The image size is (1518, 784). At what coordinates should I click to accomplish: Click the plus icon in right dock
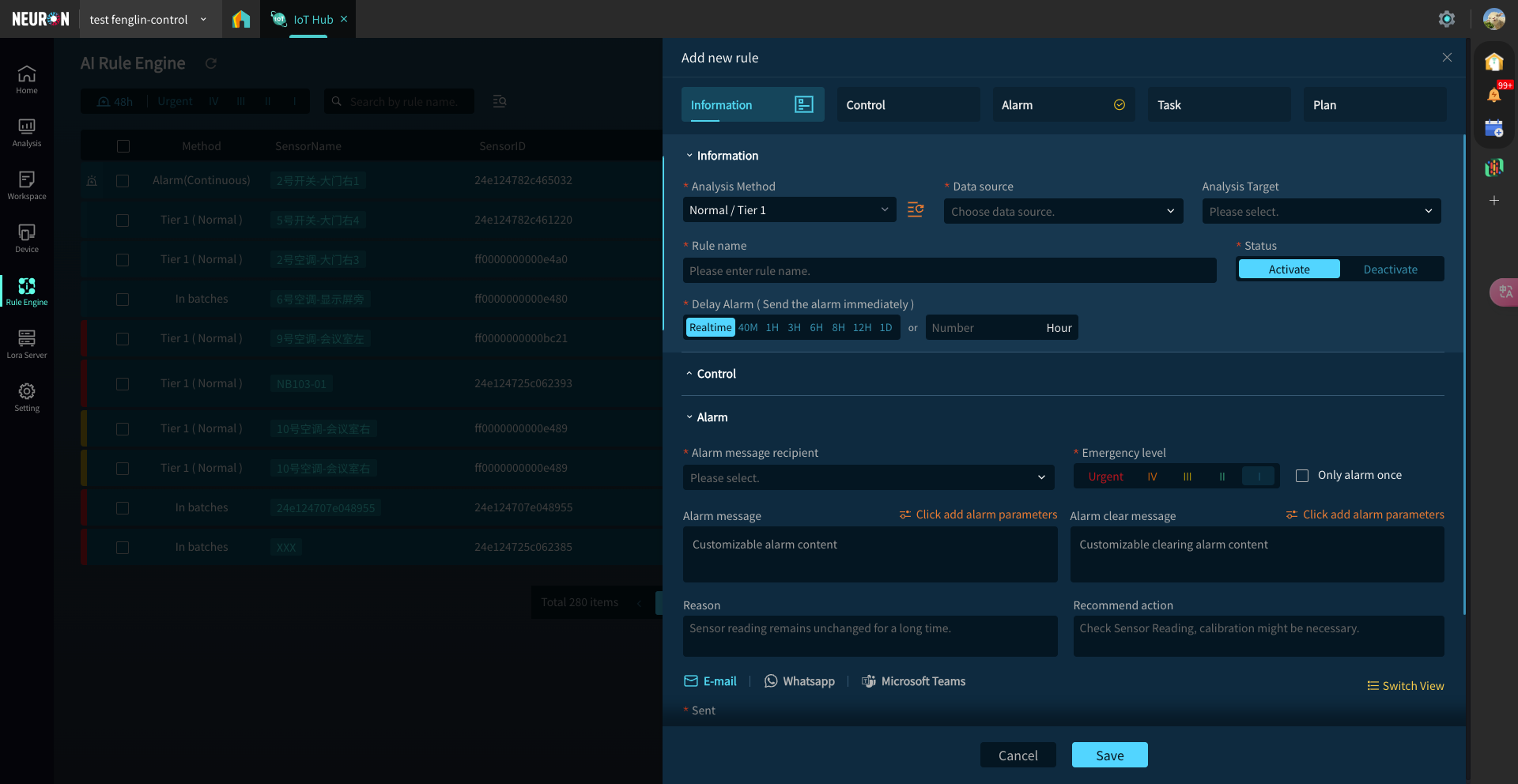pos(1494,201)
